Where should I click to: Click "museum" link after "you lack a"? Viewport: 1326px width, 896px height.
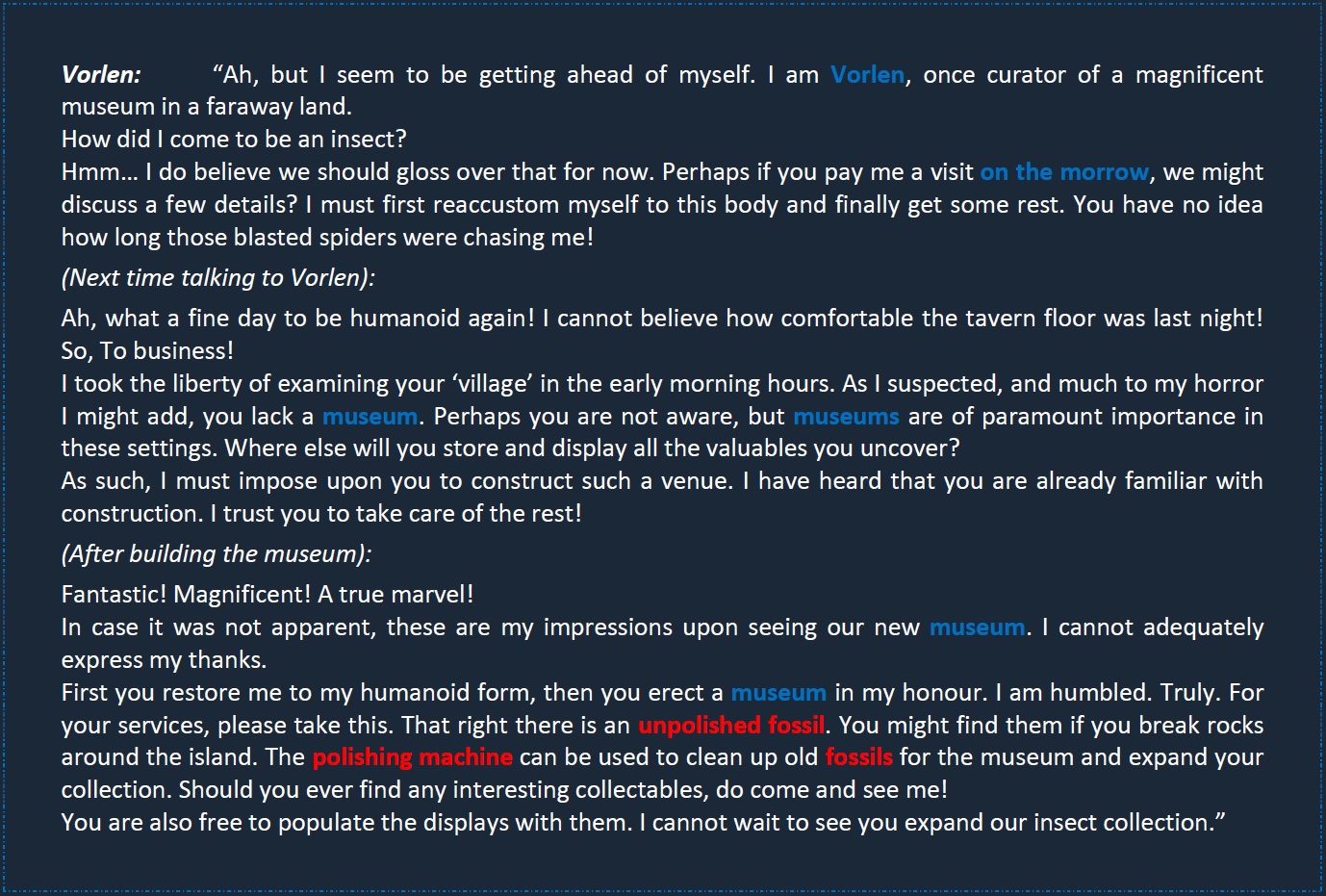pos(370,417)
